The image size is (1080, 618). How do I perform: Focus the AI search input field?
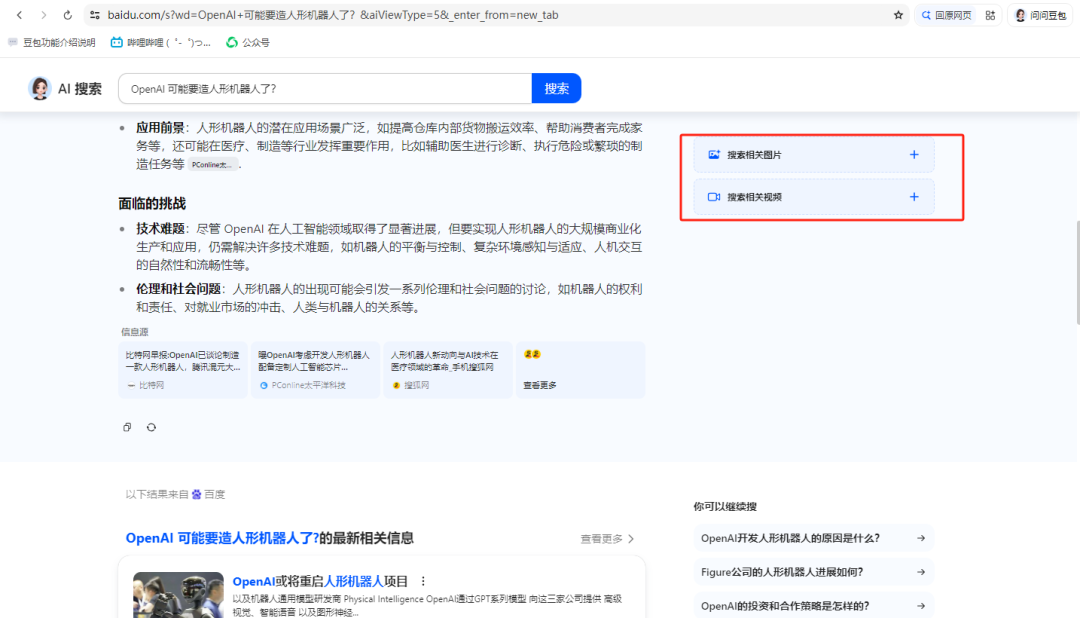click(x=325, y=88)
